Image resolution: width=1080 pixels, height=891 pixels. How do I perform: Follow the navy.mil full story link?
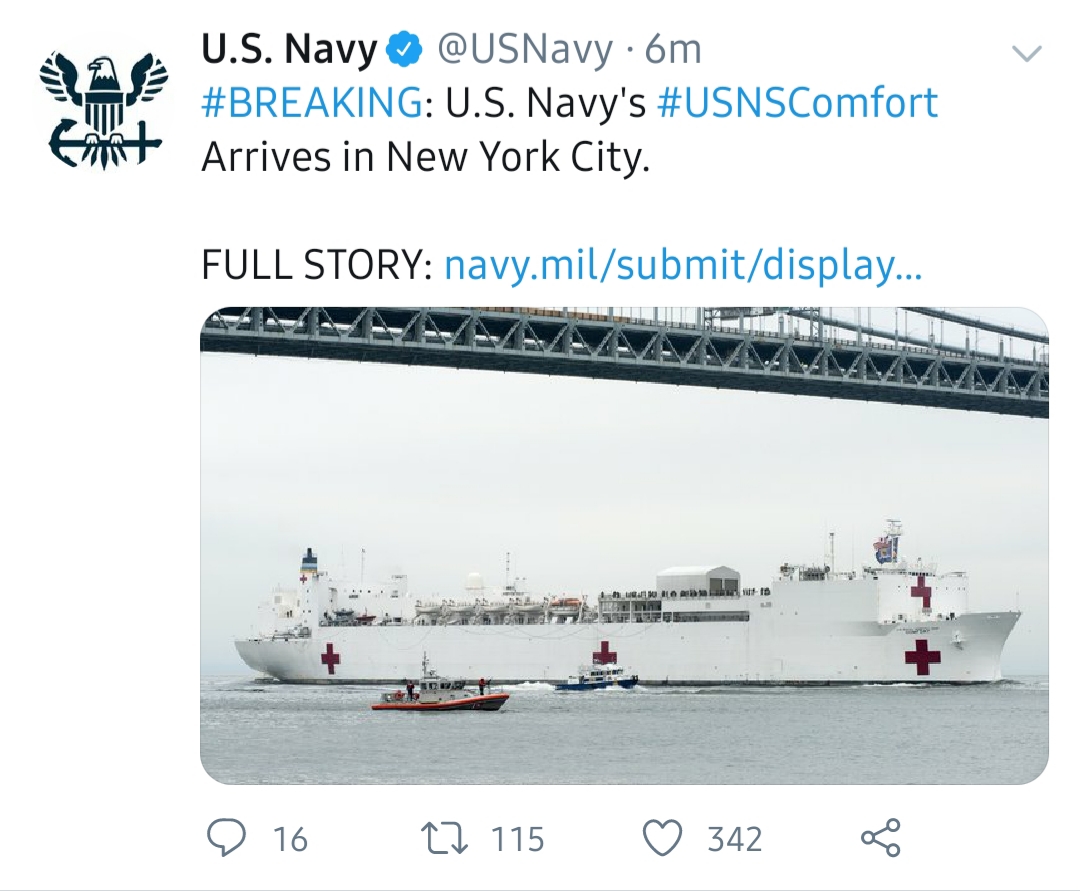tap(683, 265)
